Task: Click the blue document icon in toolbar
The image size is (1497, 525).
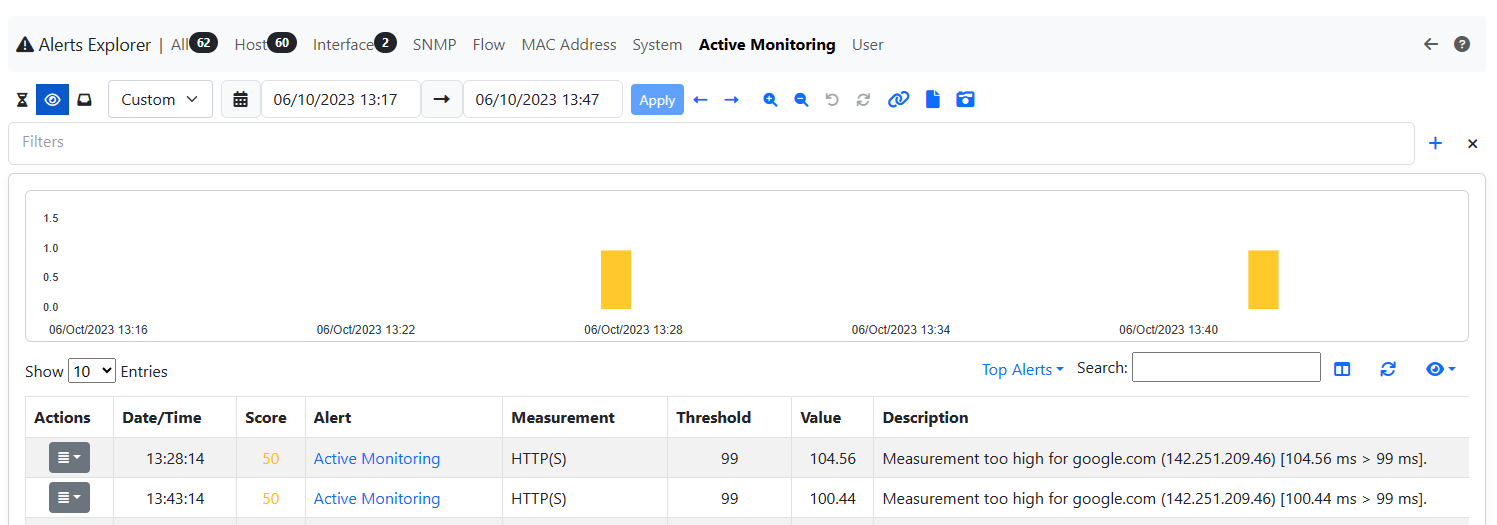Action: tap(933, 100)
